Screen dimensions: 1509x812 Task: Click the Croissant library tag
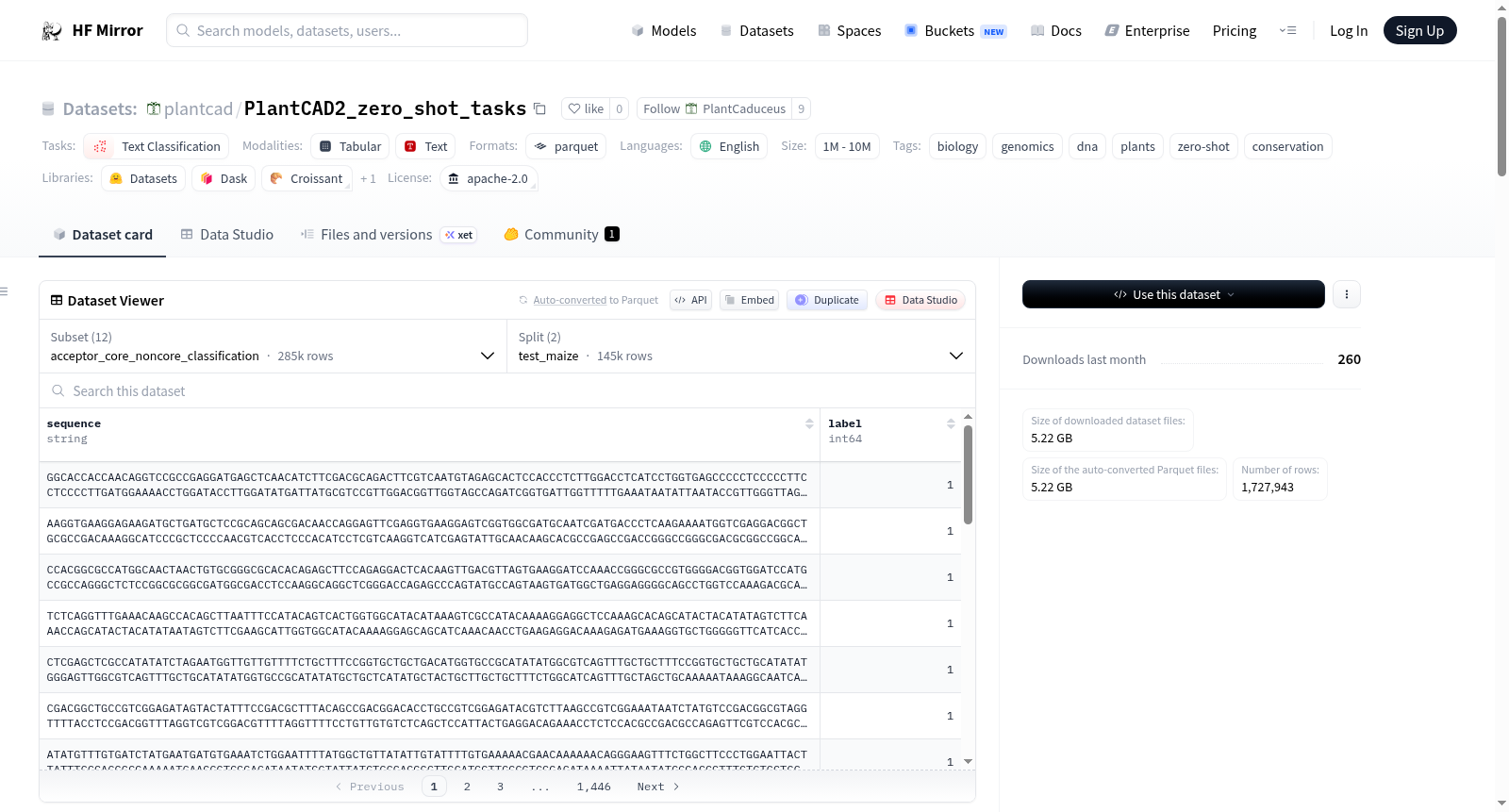pos(307,178)
